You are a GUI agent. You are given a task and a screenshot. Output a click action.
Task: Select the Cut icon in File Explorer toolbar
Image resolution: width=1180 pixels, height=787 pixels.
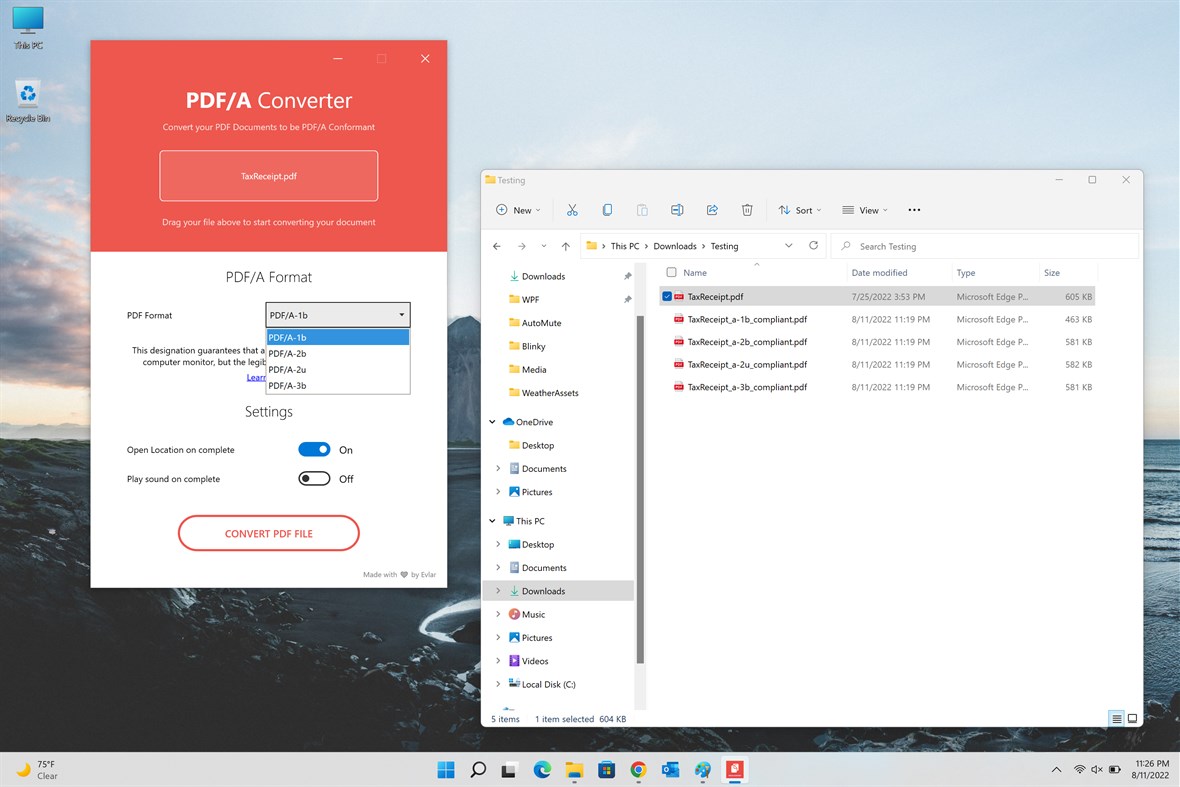pyautogui.click(x=572, y=210)
